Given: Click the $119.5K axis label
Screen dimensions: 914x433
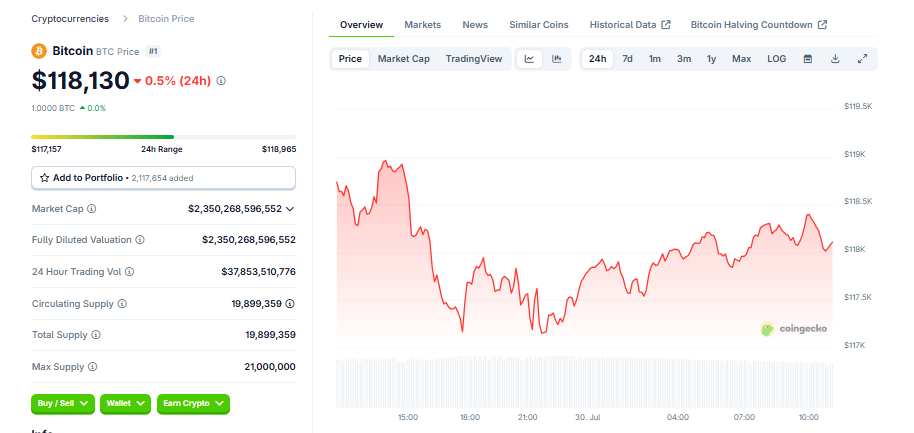Looking at the screenshot, I should (858, 106).
